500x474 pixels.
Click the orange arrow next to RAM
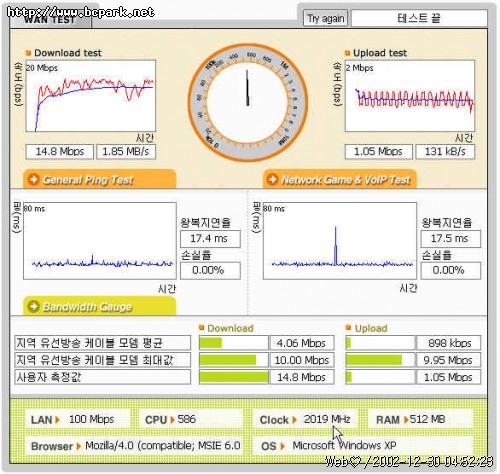tap(406, 420)
